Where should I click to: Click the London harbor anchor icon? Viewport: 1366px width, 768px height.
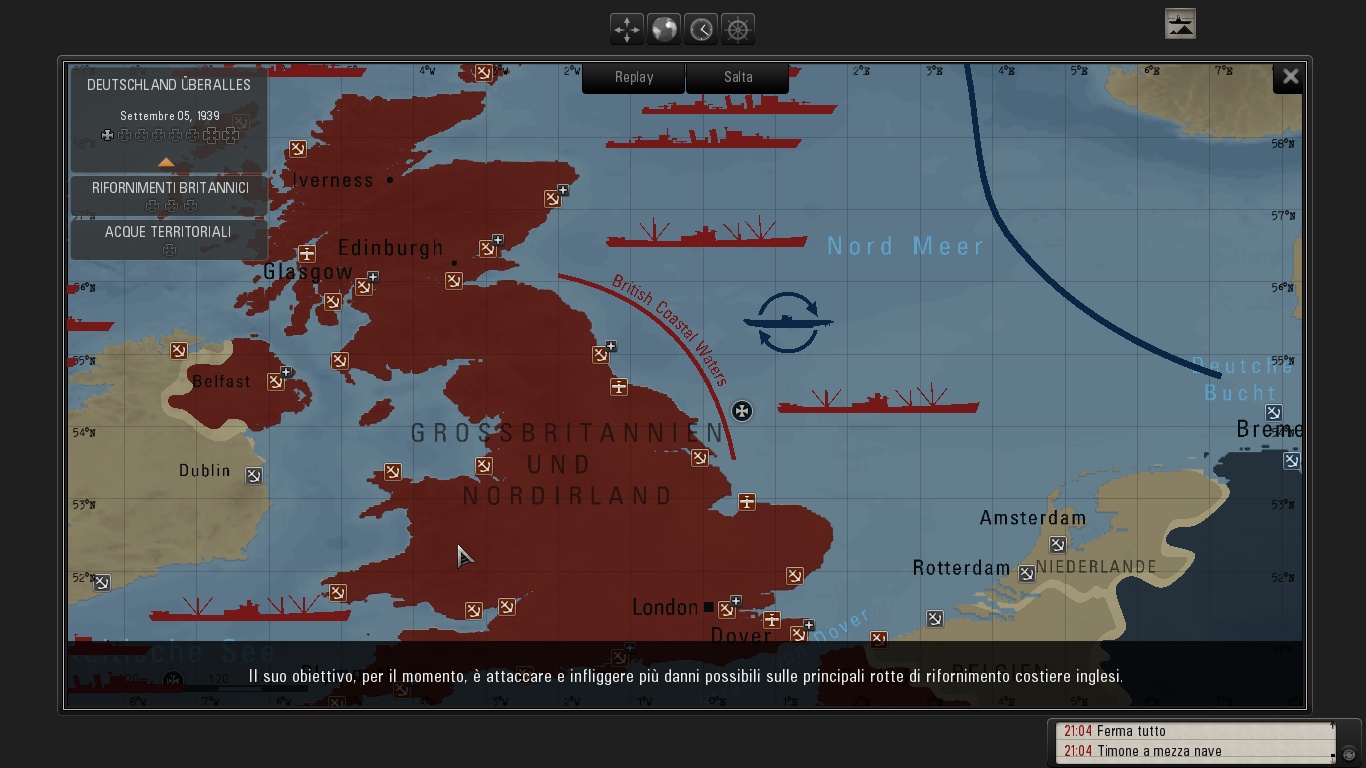[727, 609]
